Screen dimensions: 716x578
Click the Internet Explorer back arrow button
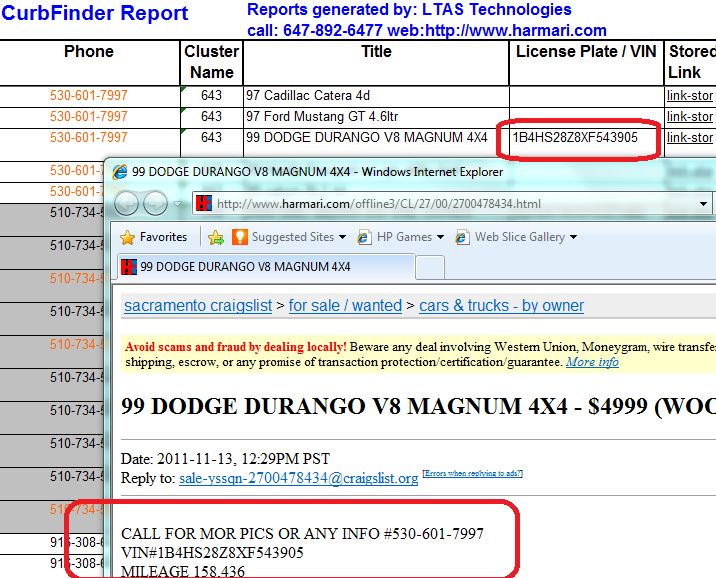pyautogui.click(x=126, y=203)
